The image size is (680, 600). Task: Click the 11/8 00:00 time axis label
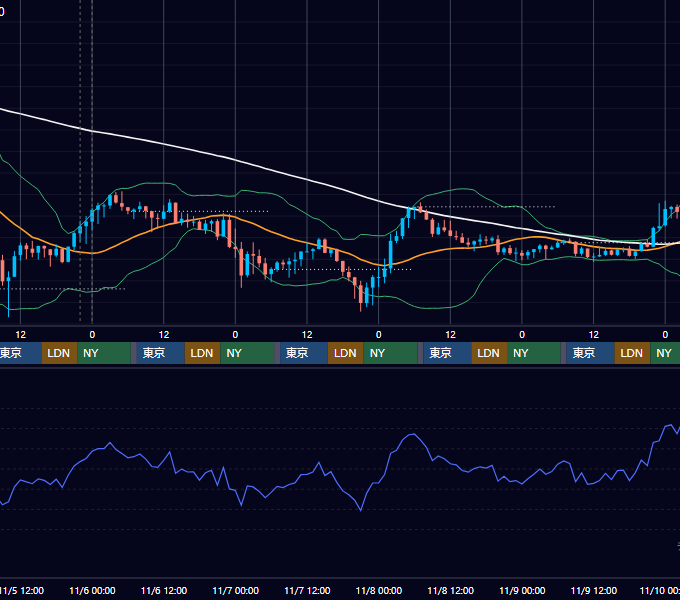point(379,590)
